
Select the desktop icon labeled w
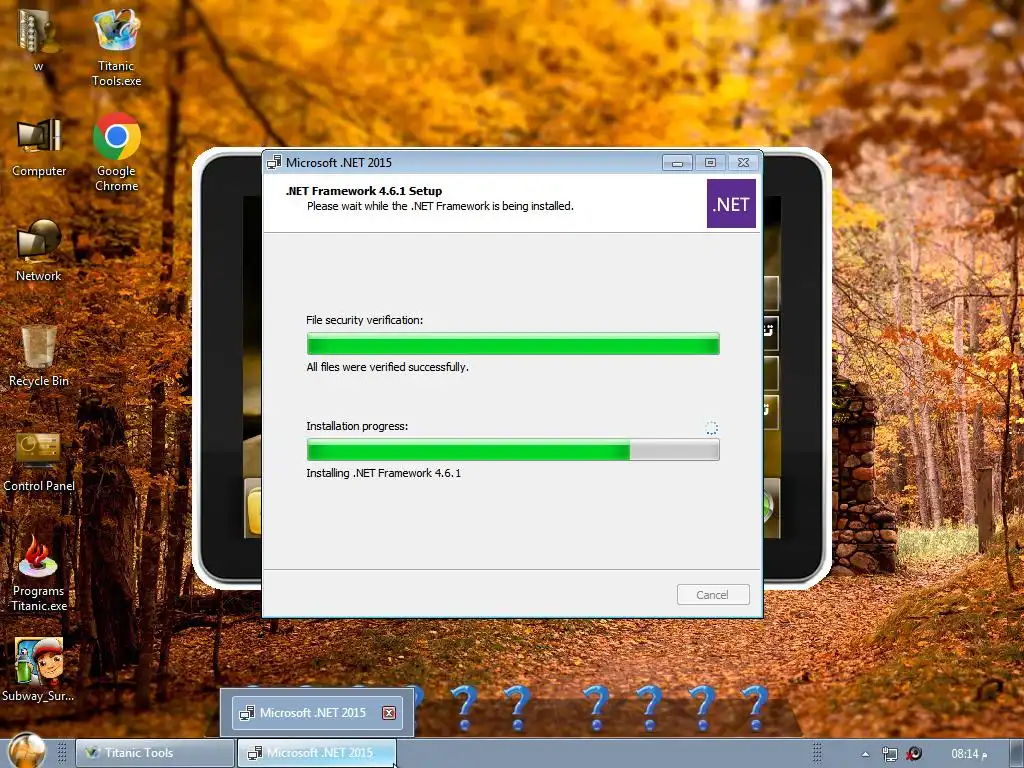click(39, 40)
